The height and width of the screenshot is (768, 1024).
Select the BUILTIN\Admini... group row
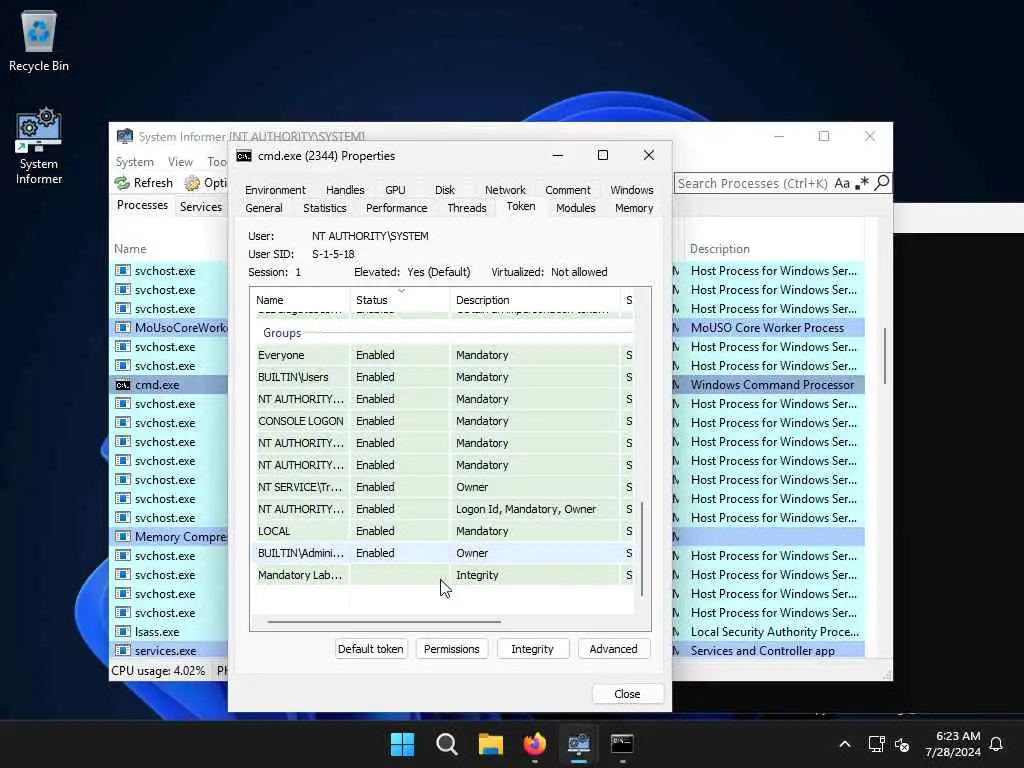[x=444, y=553]
